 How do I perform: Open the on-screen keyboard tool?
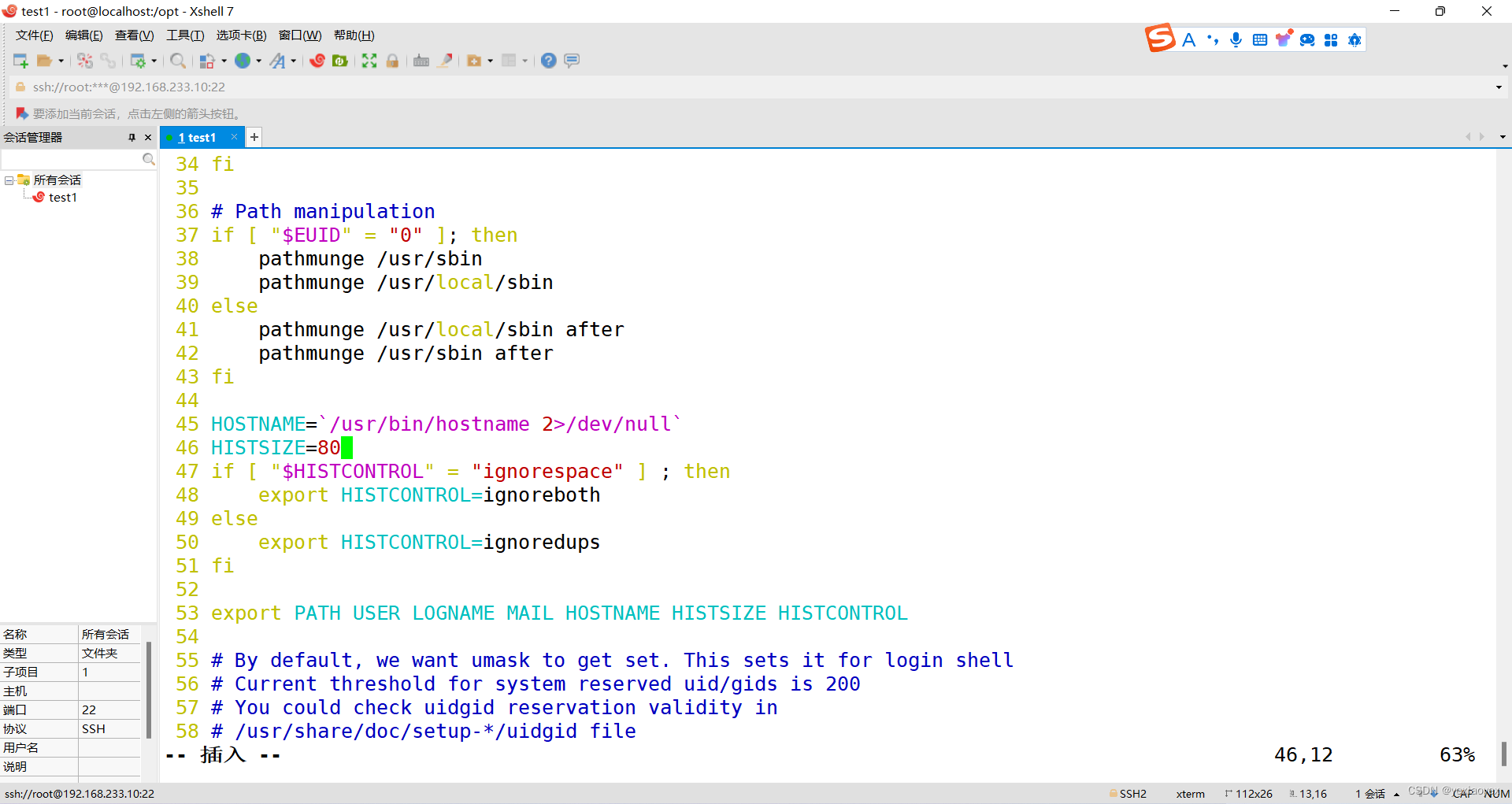point(421,61)
